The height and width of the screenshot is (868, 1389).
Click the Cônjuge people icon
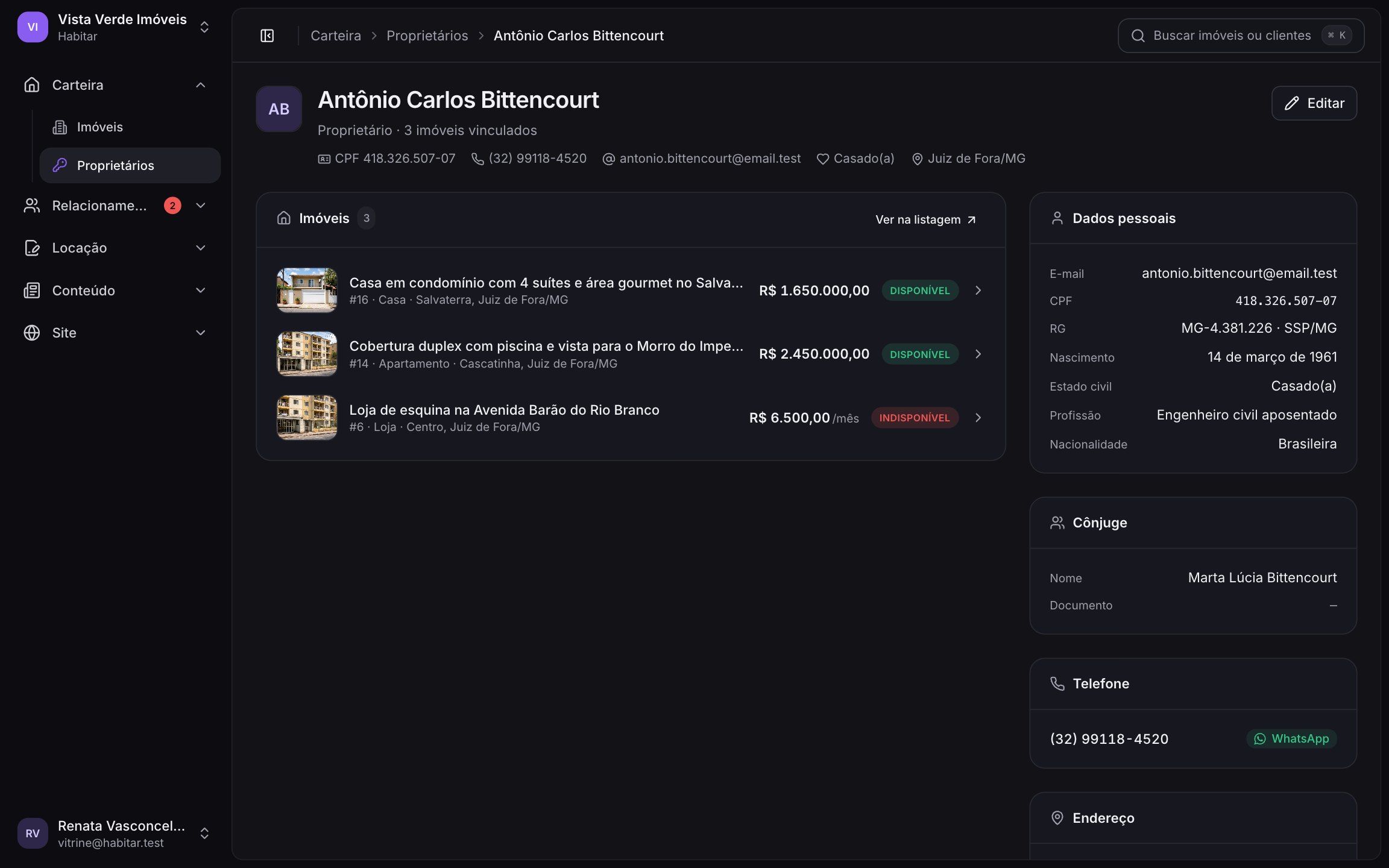pyautogui.click(x=1057, y=523)
